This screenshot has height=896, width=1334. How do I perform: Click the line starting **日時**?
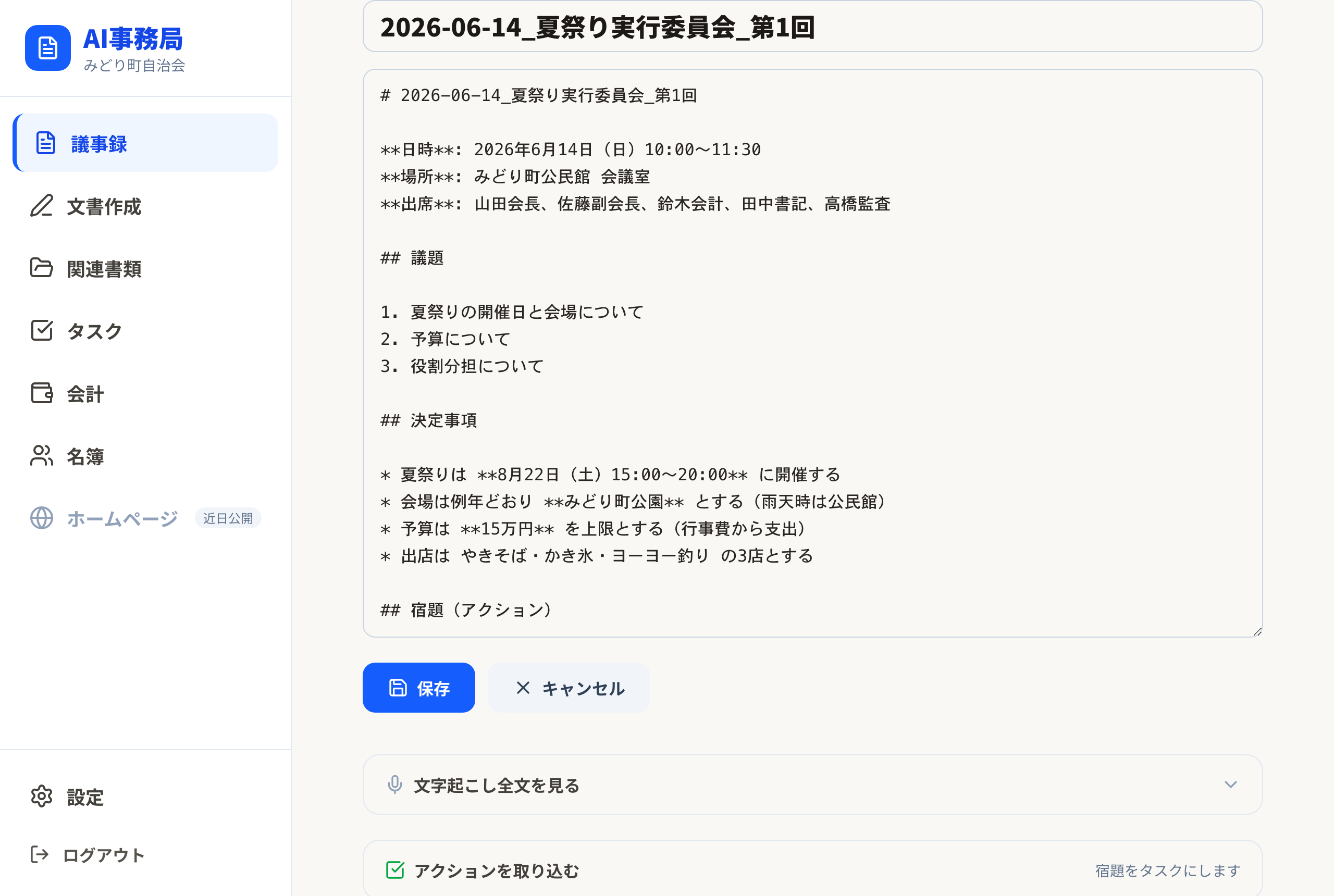(571, 150)
